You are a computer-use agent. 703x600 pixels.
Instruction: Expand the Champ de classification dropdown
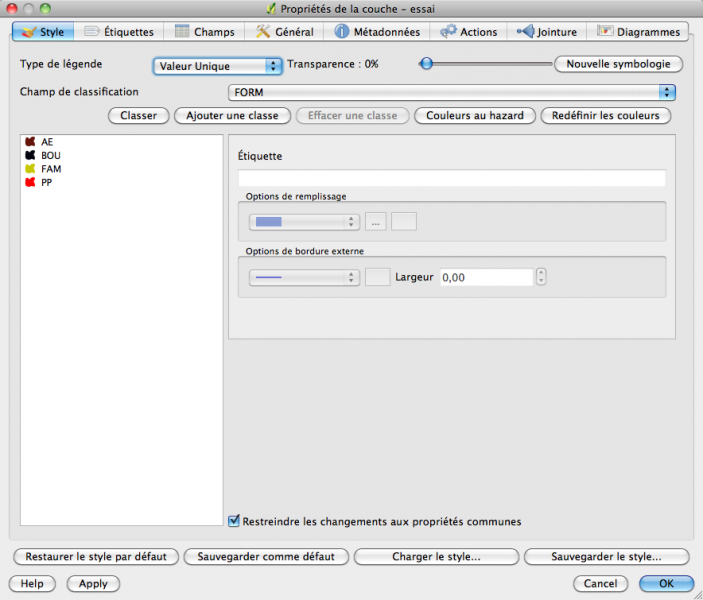pos(451,93)
